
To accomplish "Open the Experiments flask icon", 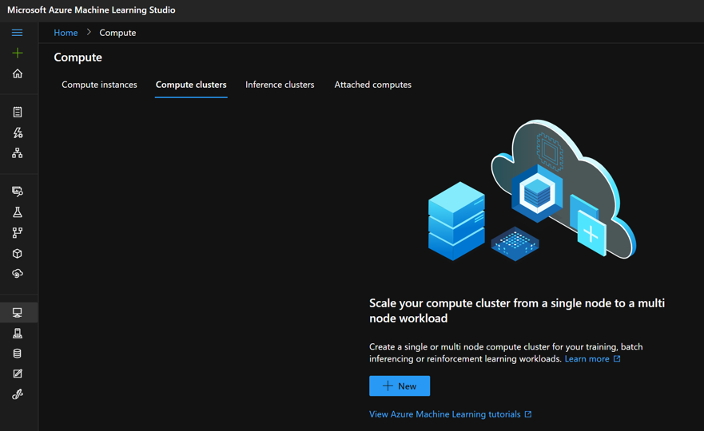I will (x=17, y=212).
